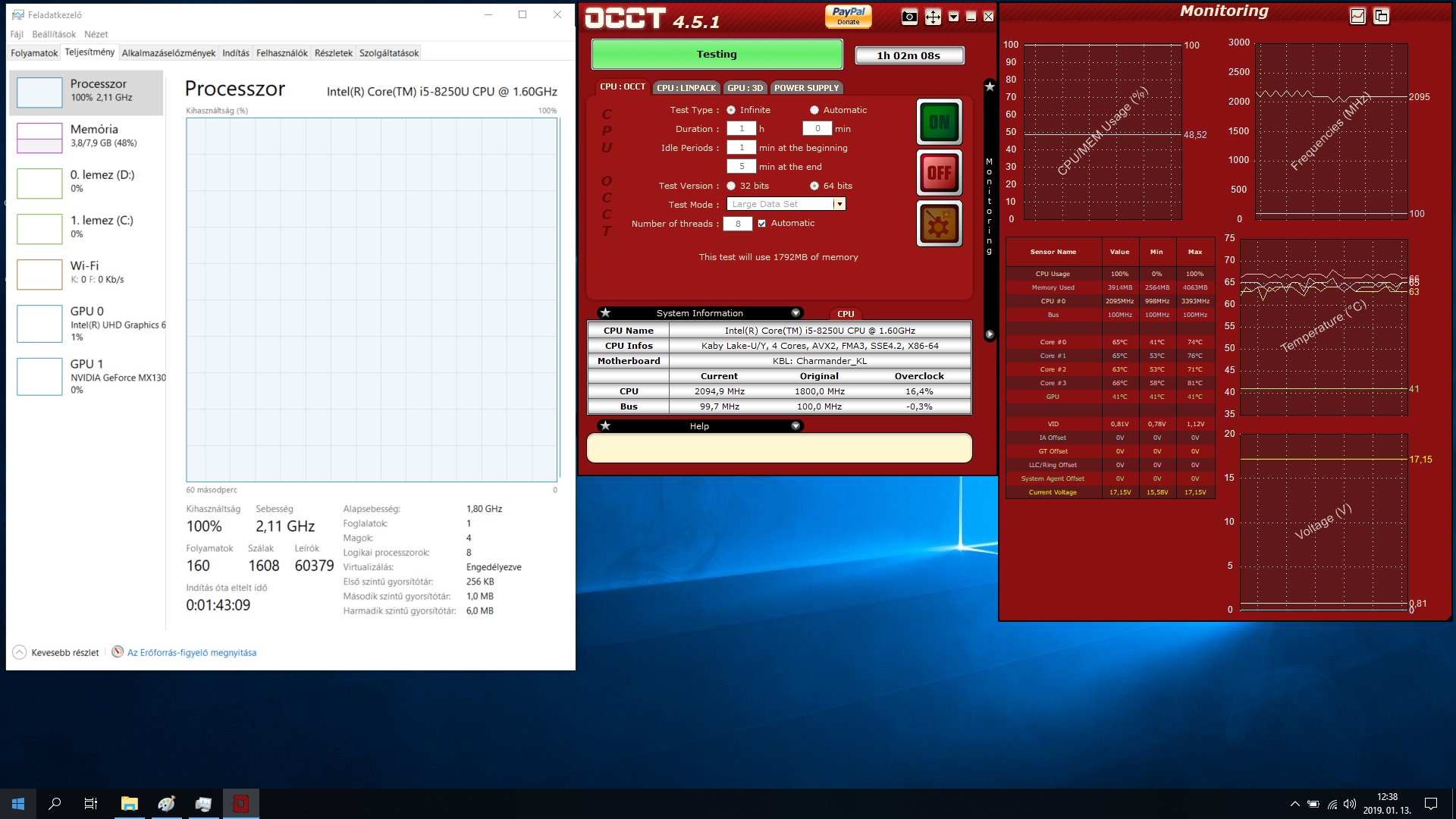
Task: Click the PayPal Donate button
Action: tap(849, 16)
